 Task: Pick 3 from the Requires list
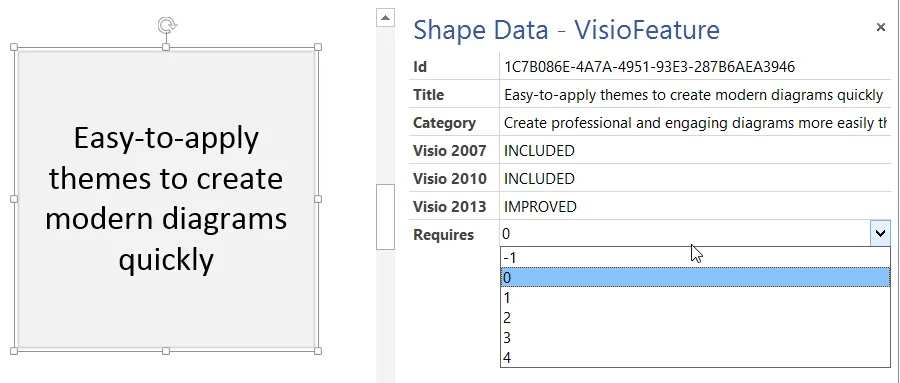tap(695, 338)
